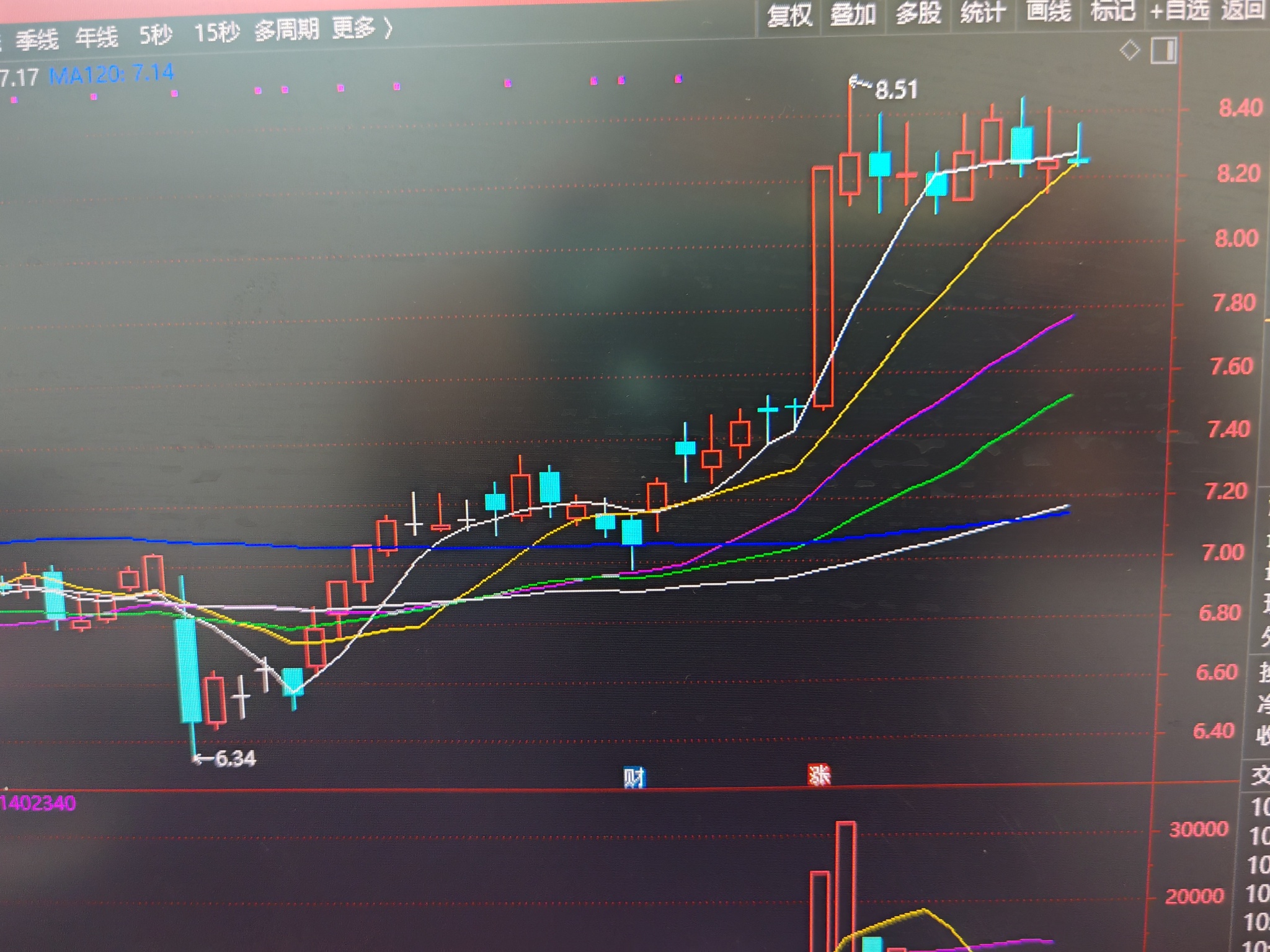Click the 6.80 price axis label
The width and height of the screenshot is (1270, 952).
pos(1220,612)
